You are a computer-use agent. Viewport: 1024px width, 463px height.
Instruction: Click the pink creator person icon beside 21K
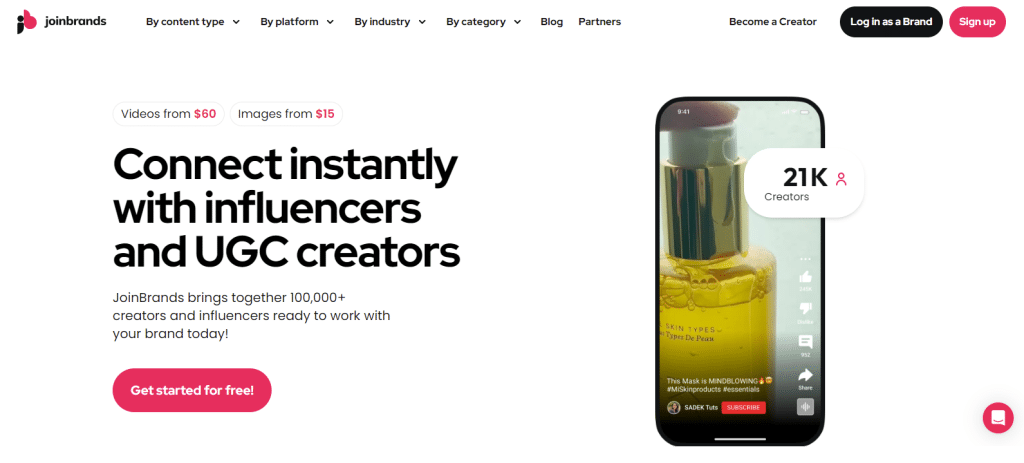click(x=841, y=179)
